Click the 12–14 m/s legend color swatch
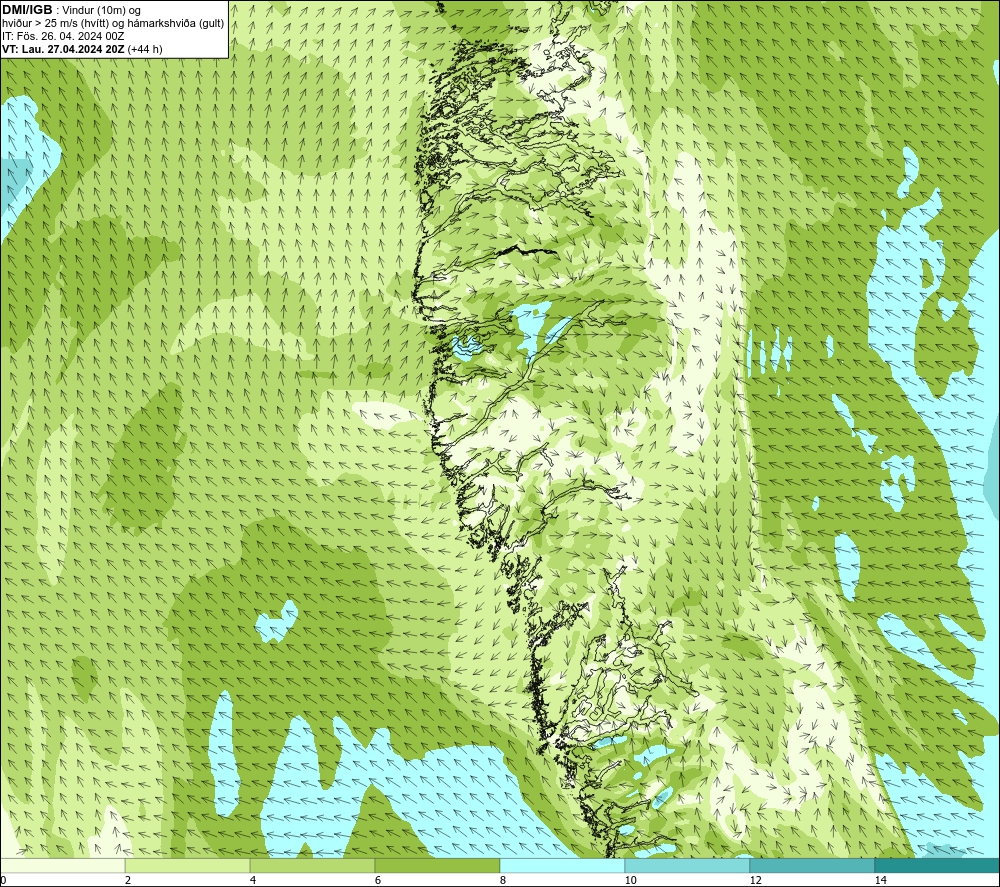 pos(812,865)
